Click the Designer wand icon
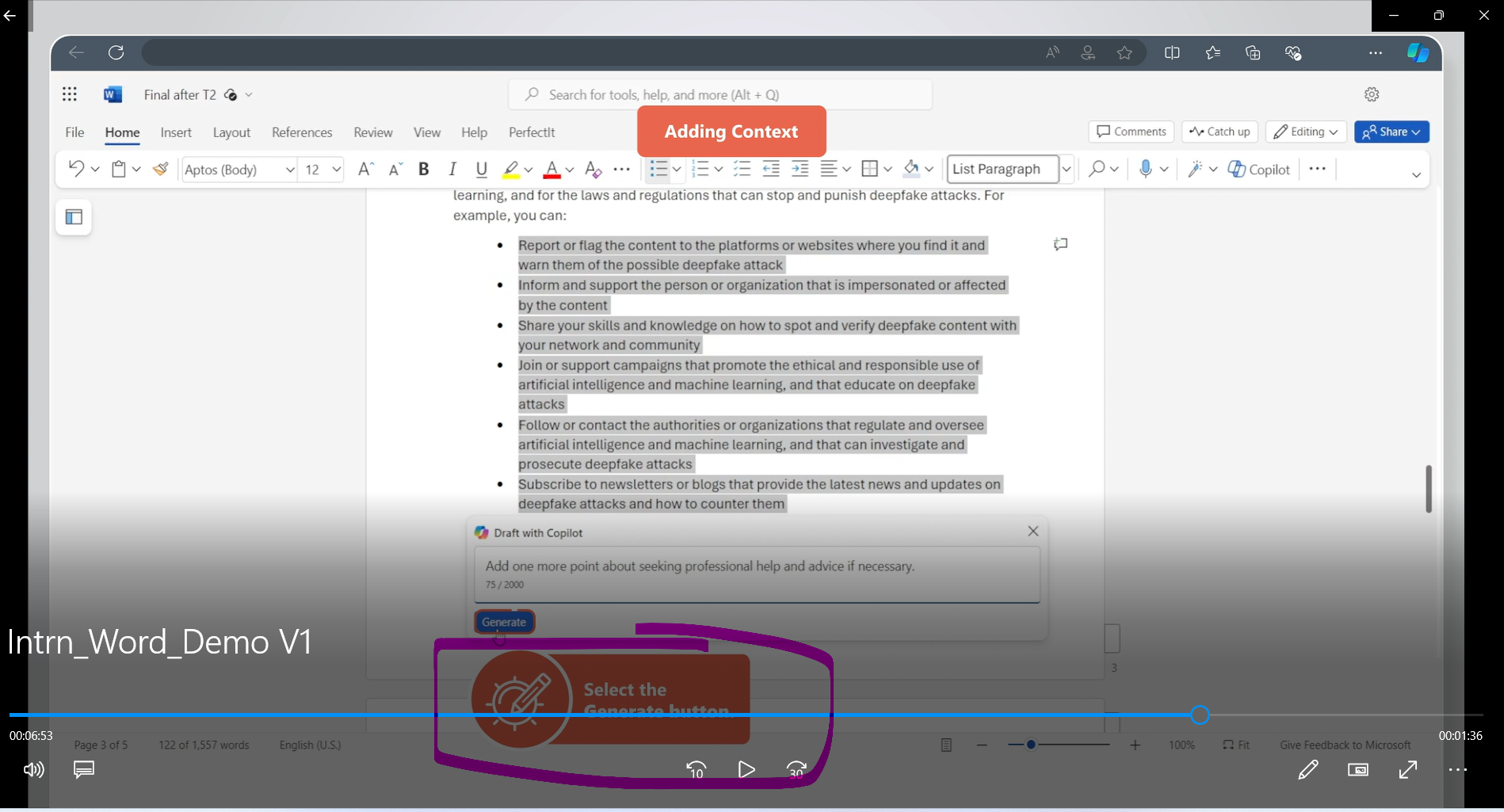The image size is (1504, 812). (x=1195, y=169)
